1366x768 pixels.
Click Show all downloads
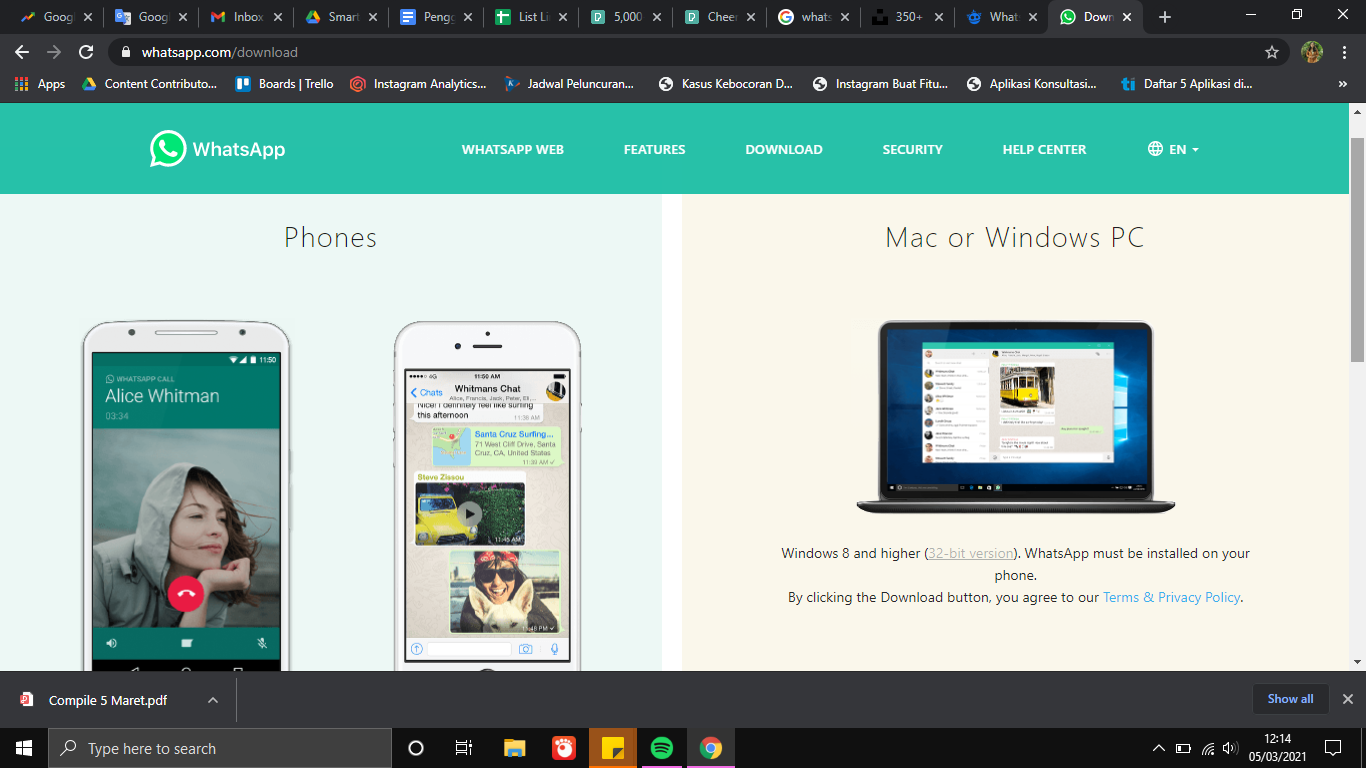1290,699
